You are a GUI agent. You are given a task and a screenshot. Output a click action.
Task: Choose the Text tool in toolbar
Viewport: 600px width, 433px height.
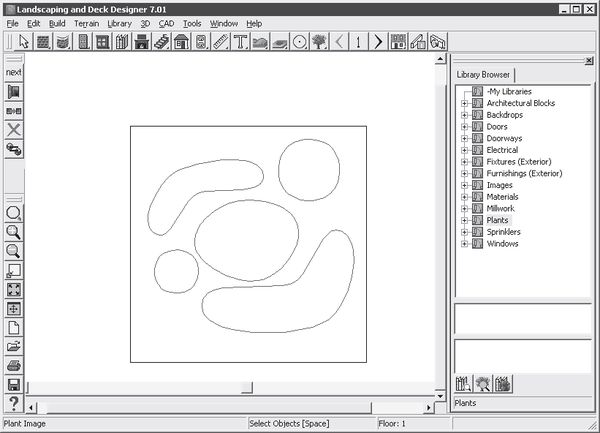[240, 42]
